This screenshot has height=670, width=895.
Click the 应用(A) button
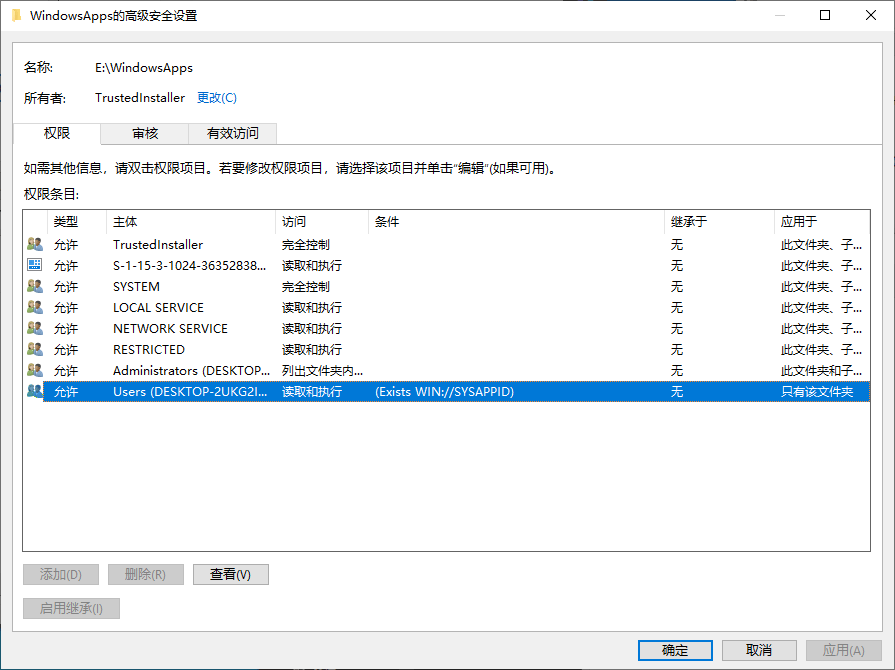[844, 650]
